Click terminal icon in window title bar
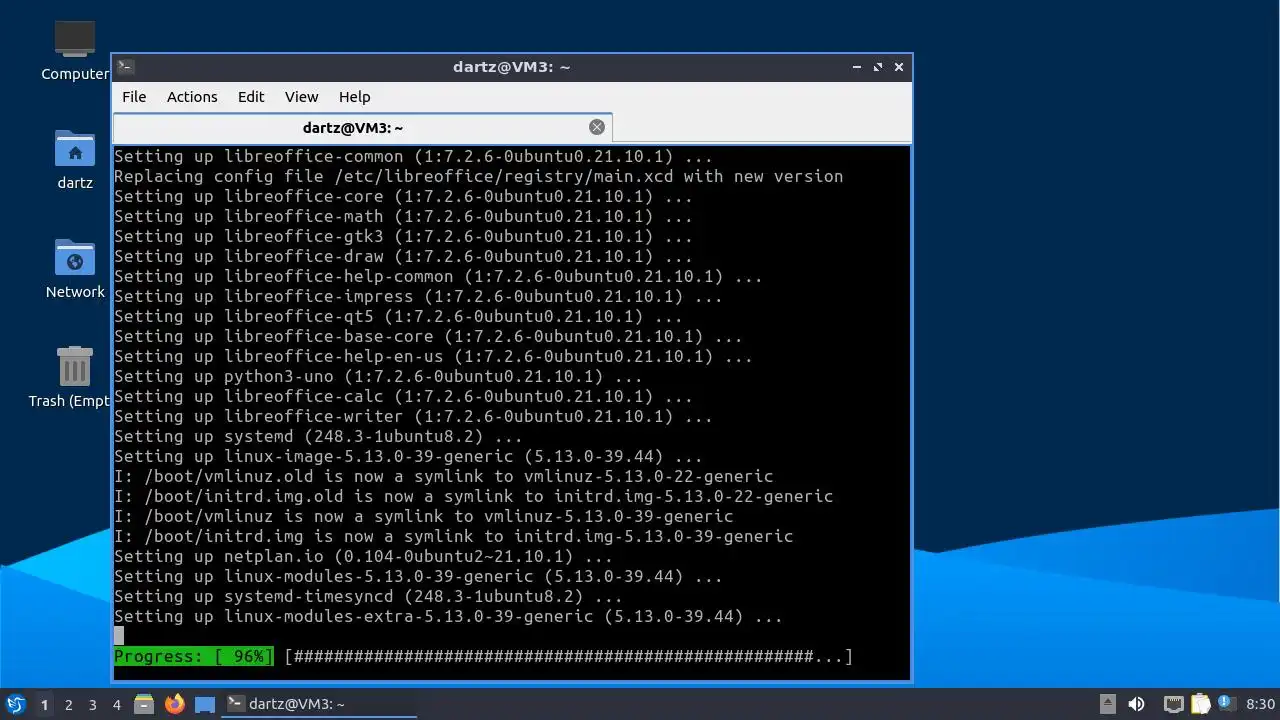The image size is (1280, 720). click(x=126, y=67)
